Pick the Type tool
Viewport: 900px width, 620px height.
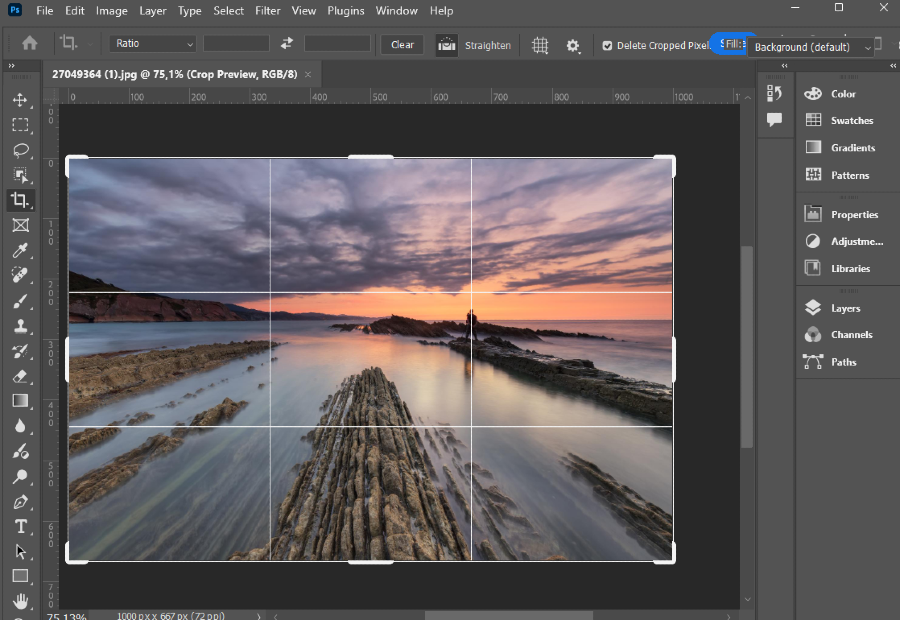[20, 526]
